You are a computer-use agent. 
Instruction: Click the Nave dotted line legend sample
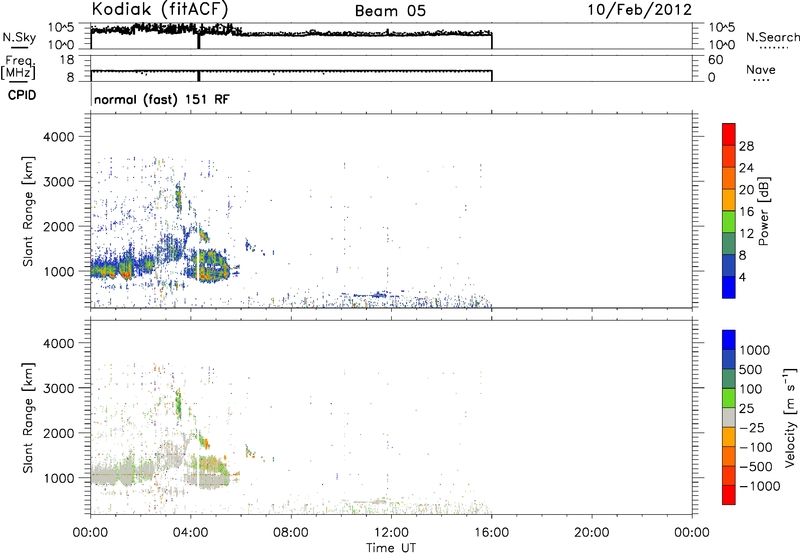tap(761, 81)
